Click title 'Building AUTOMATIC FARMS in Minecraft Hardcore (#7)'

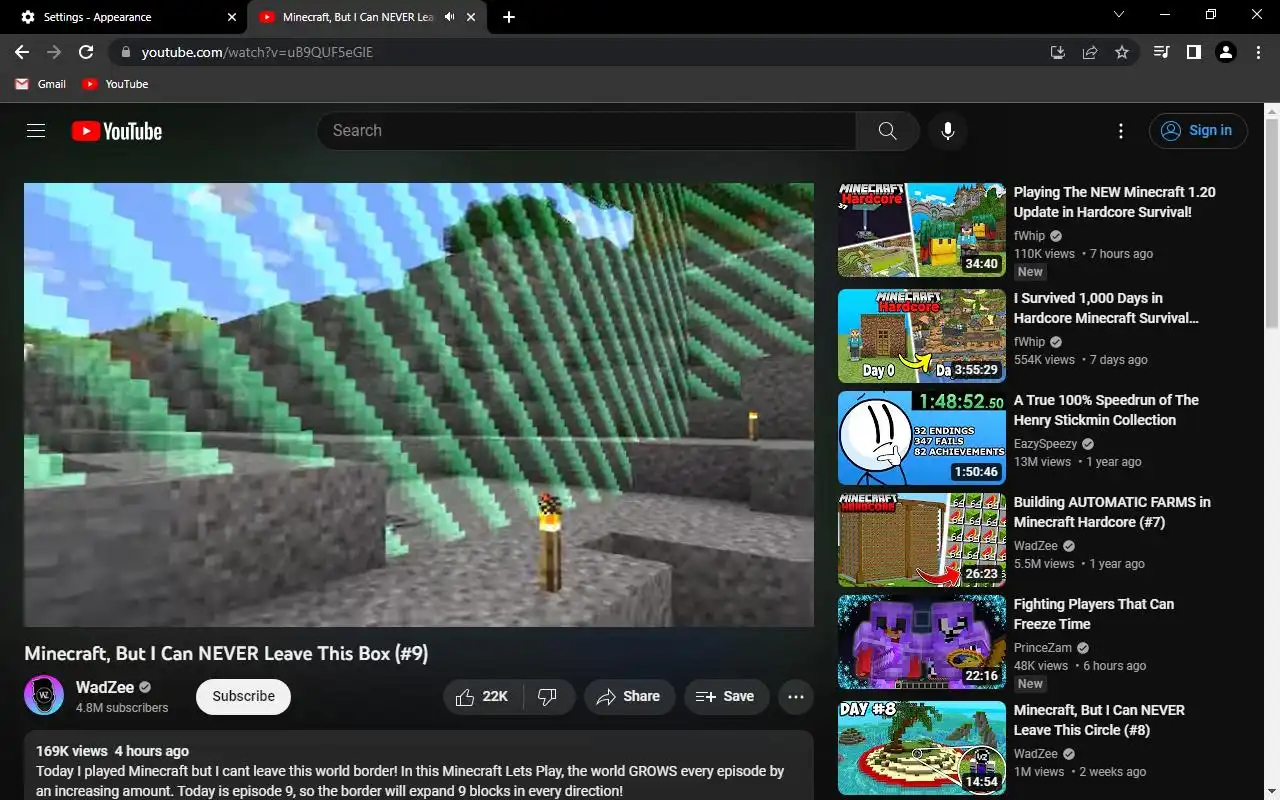click(1112, 512)
